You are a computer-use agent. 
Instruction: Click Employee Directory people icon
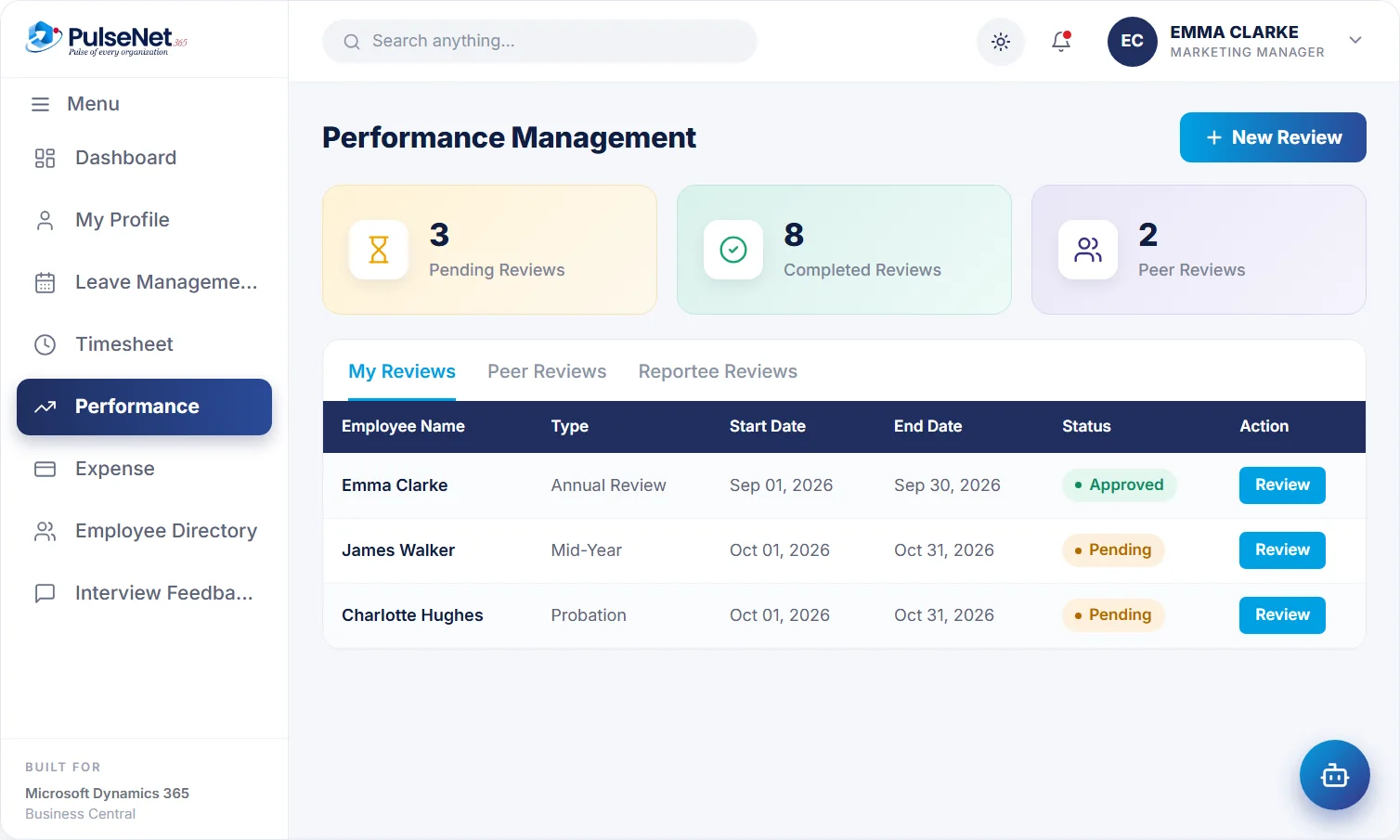45,531
